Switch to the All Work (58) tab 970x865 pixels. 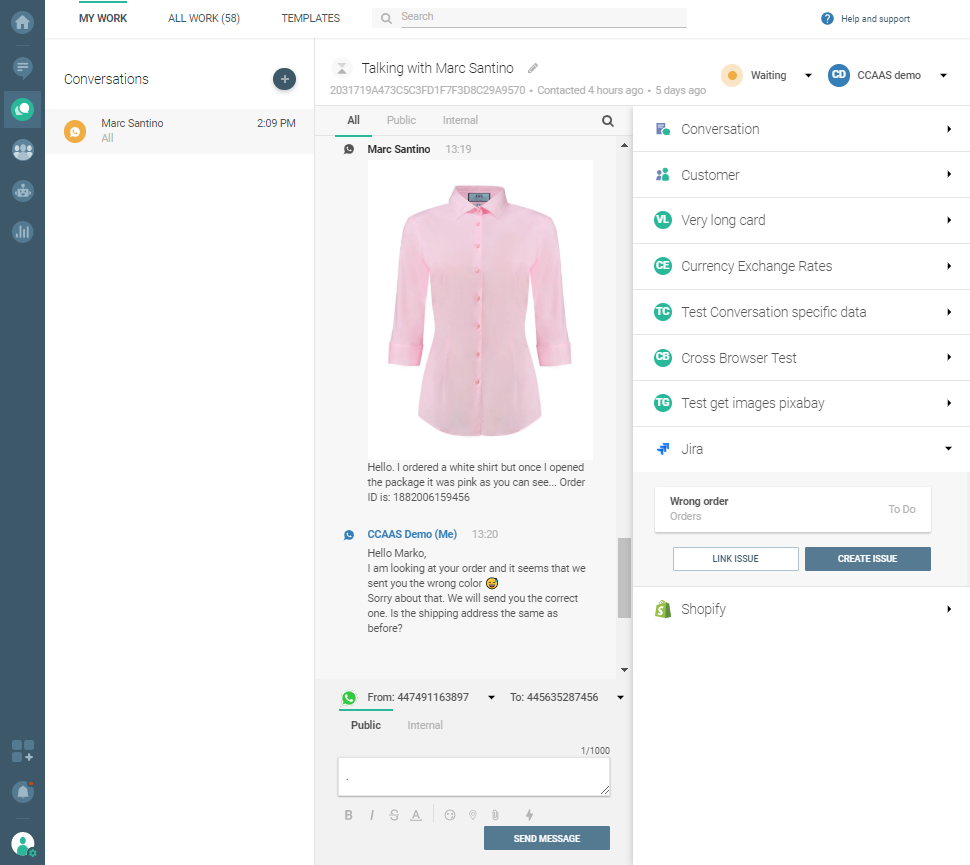[x=204, y=18]
